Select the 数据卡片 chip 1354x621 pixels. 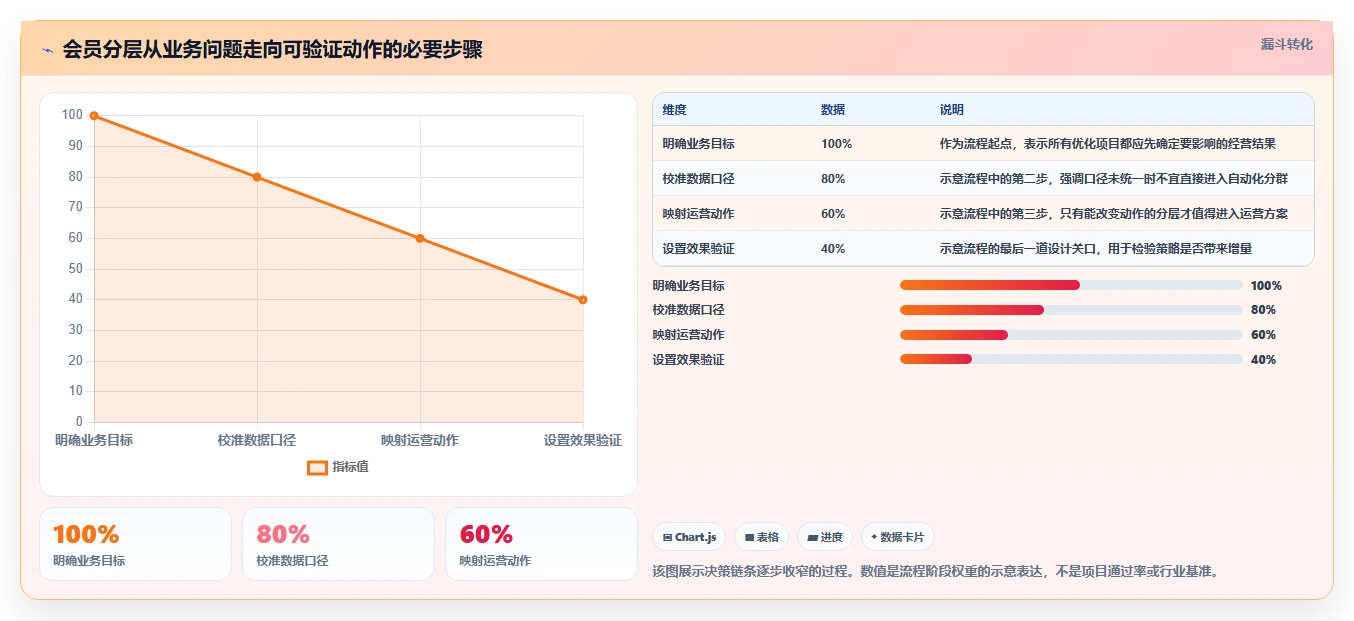tap(897, 537)
